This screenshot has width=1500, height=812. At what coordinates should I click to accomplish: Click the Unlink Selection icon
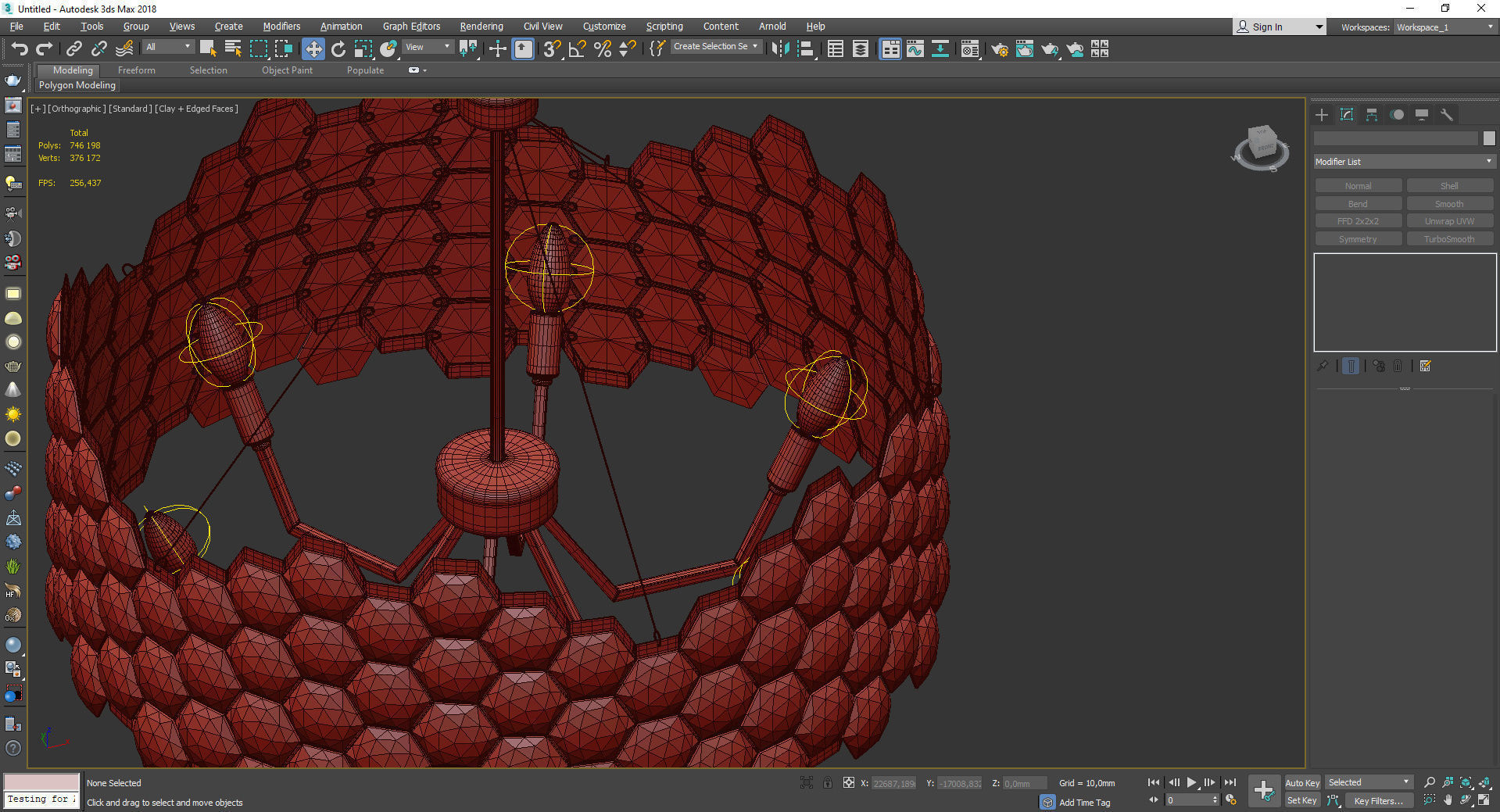(x=99, y=49)
